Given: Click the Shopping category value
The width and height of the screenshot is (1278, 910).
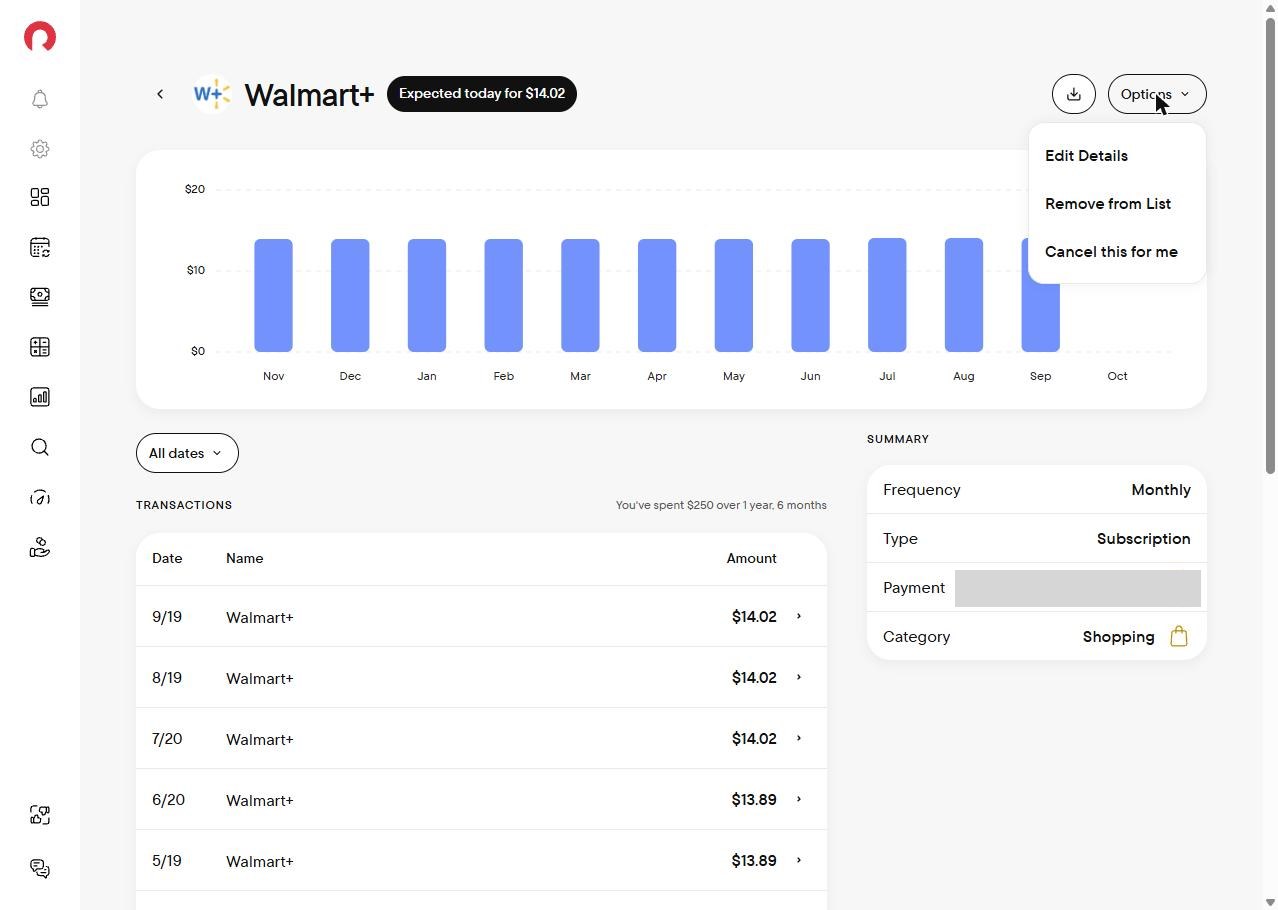Looking at the screenshot, I should pyautogui.click(x=1118, y=637).
